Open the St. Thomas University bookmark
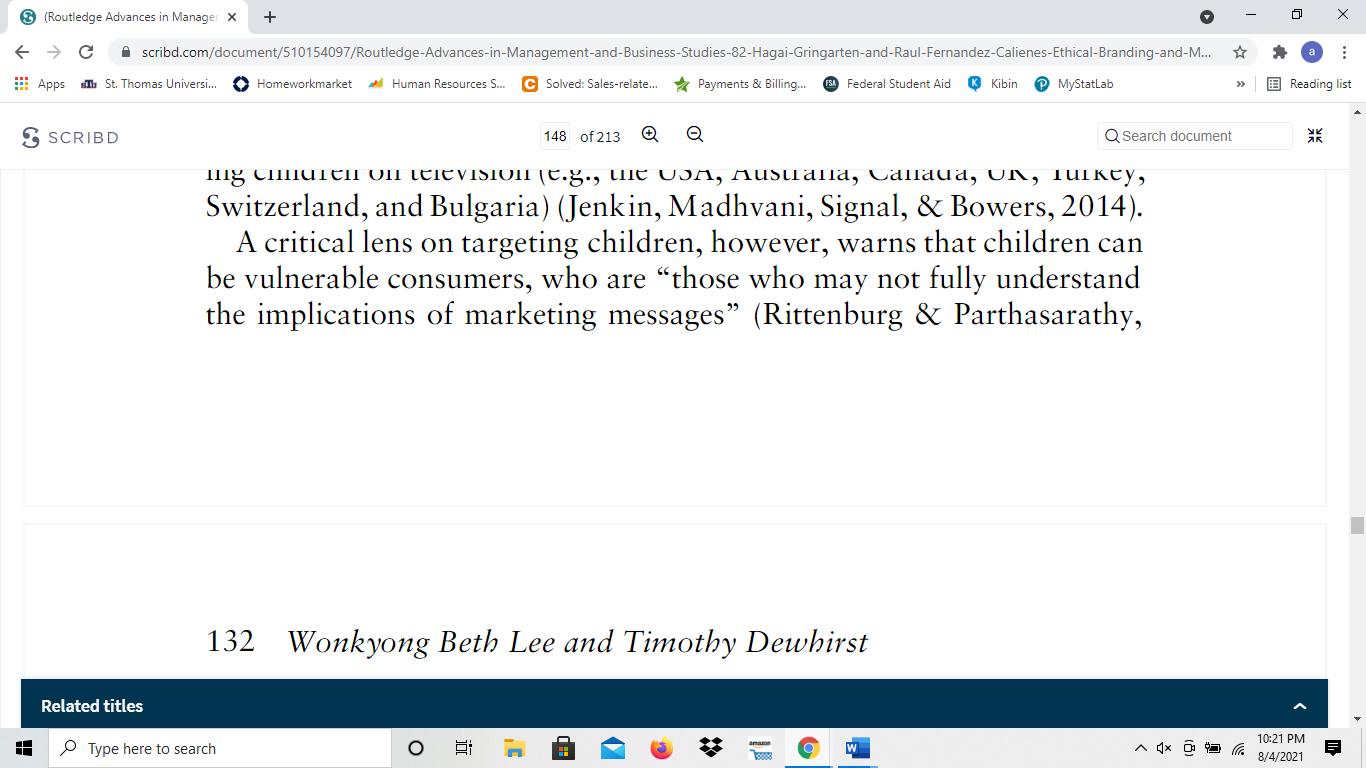 [x=148, y=84]
